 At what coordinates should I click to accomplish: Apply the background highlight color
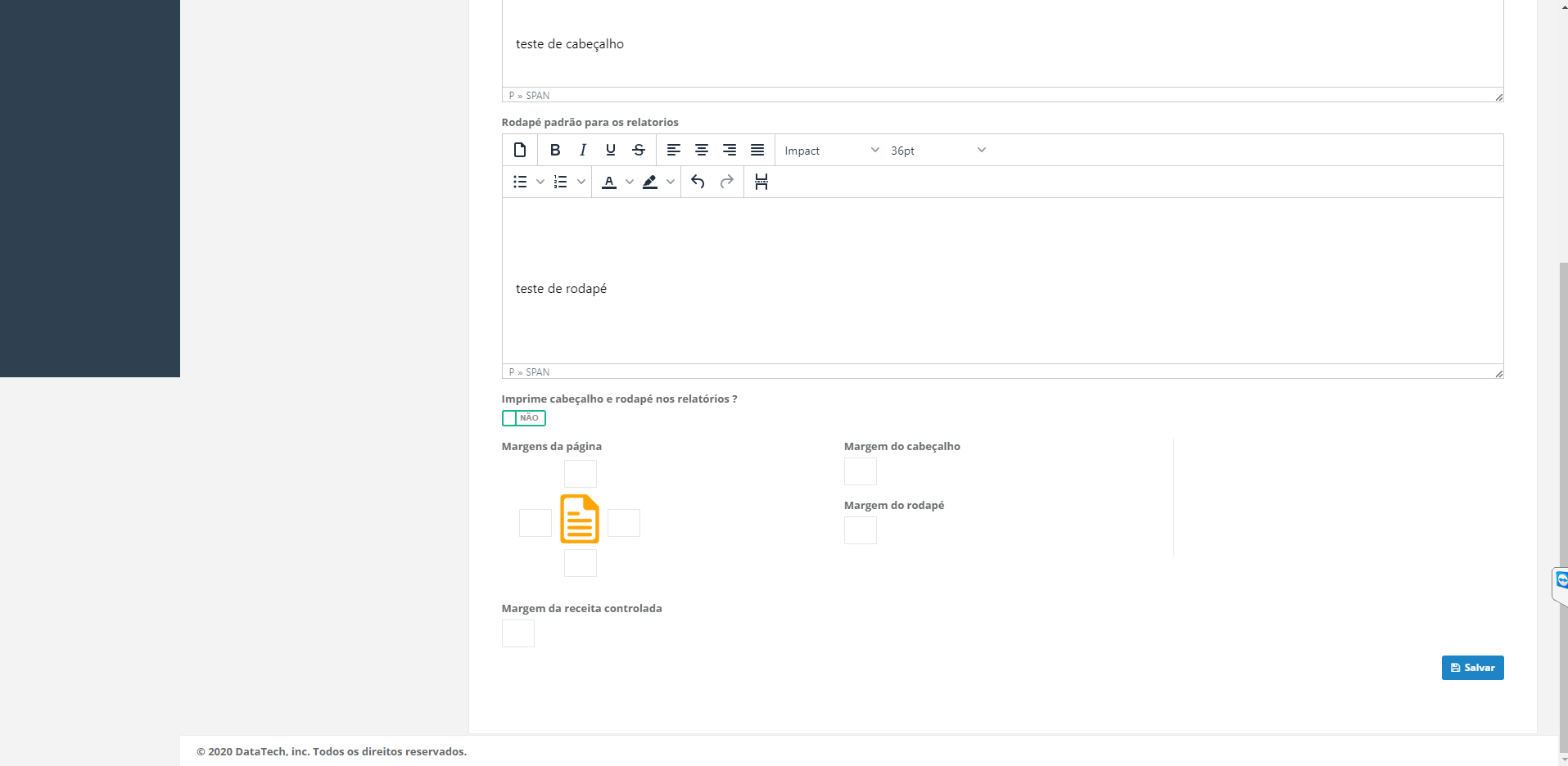tap(650, 182)
